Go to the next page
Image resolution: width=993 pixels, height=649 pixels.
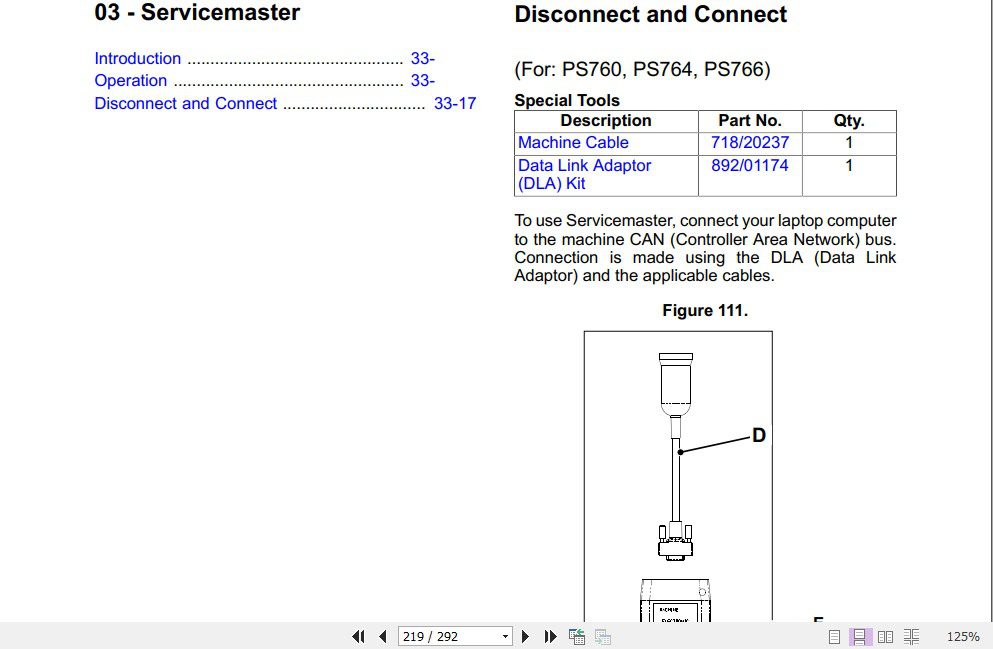point(525,636)
